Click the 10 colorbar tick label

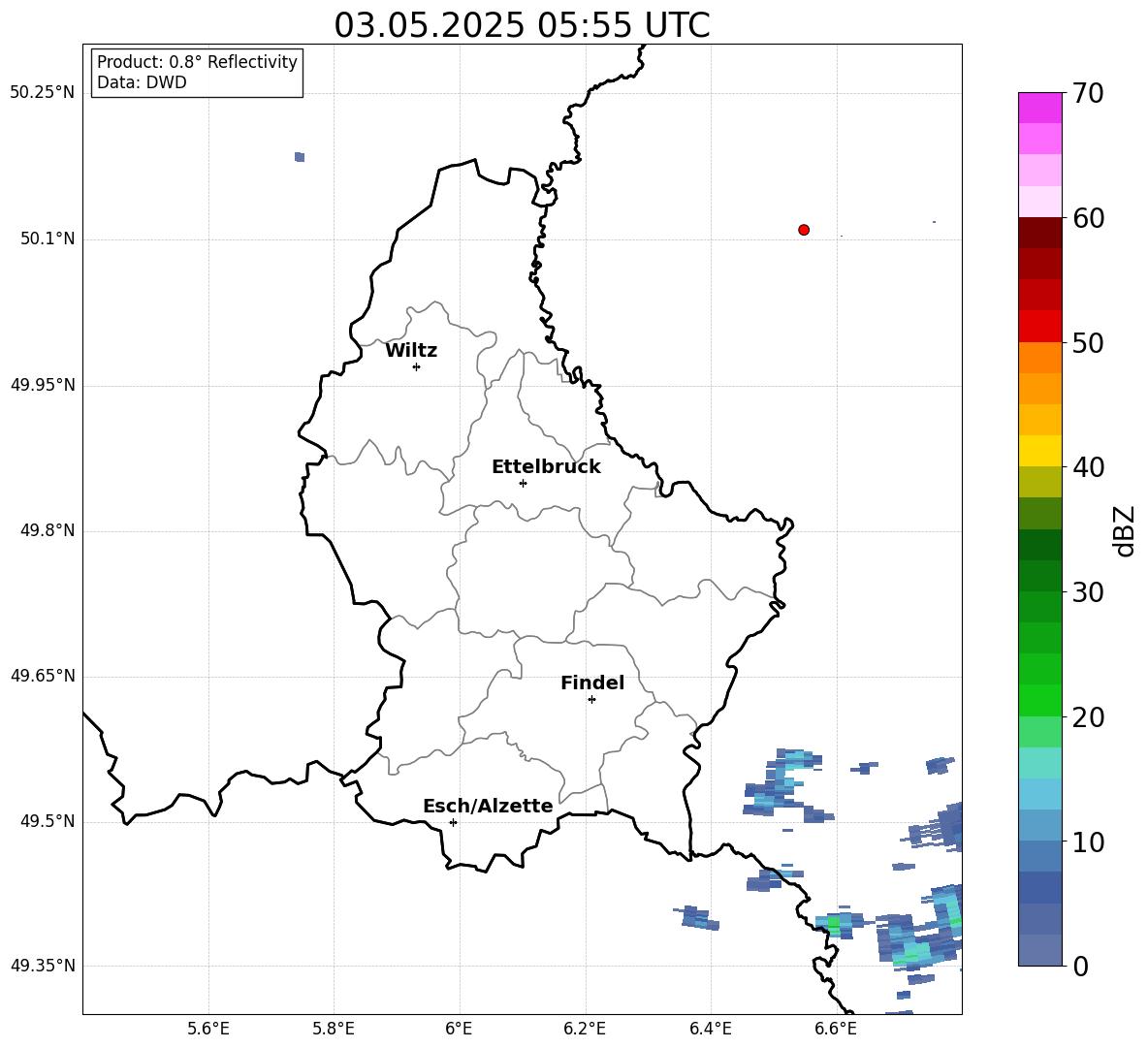(1088, 842)
